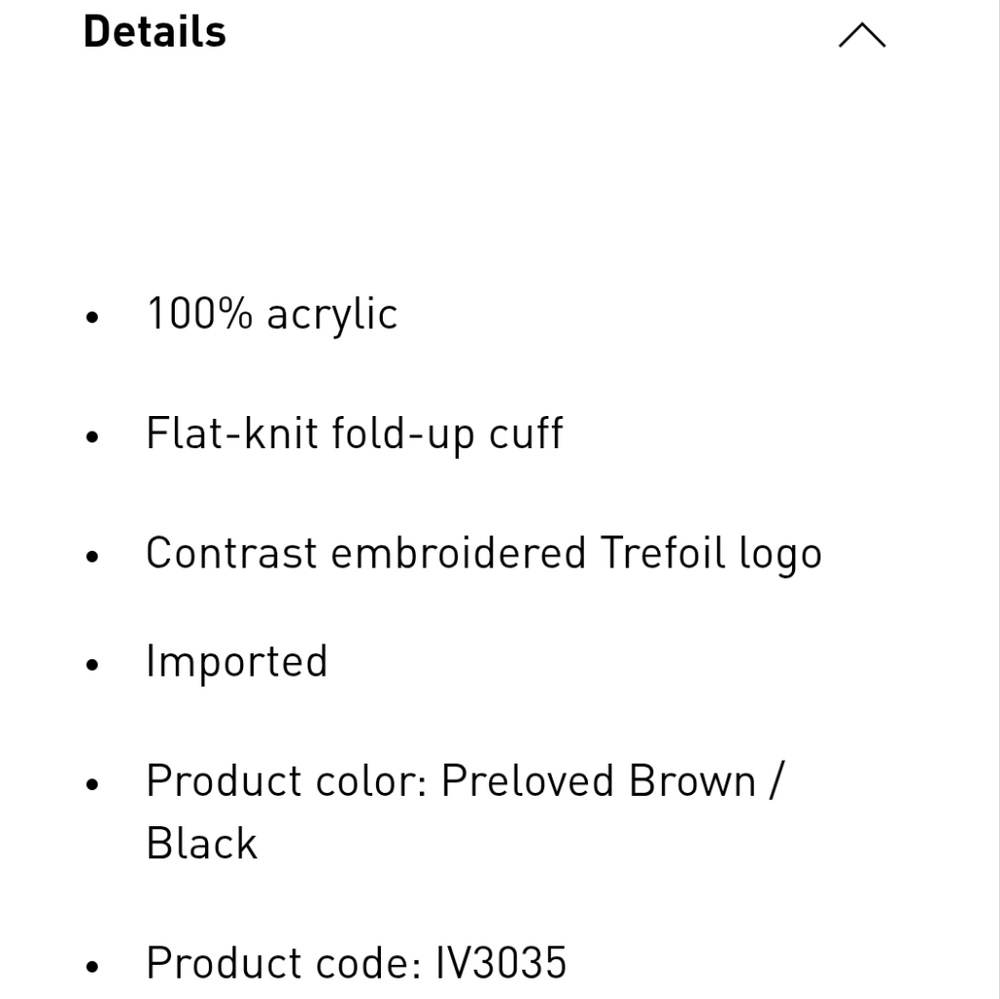Click the Product code line
1000x999 pixels.
pos(357,963)
